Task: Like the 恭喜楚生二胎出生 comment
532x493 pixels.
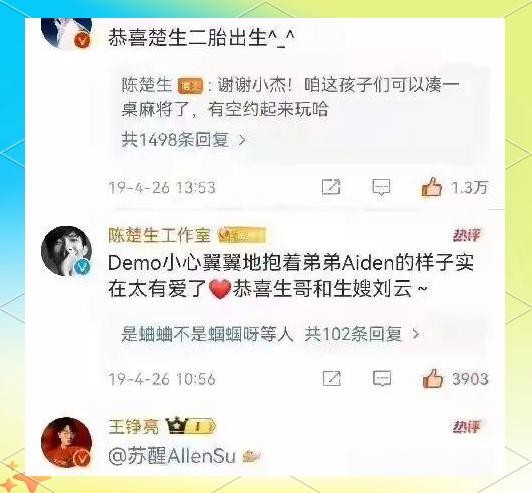Action: pyautogui.click(x=432, y=187)
